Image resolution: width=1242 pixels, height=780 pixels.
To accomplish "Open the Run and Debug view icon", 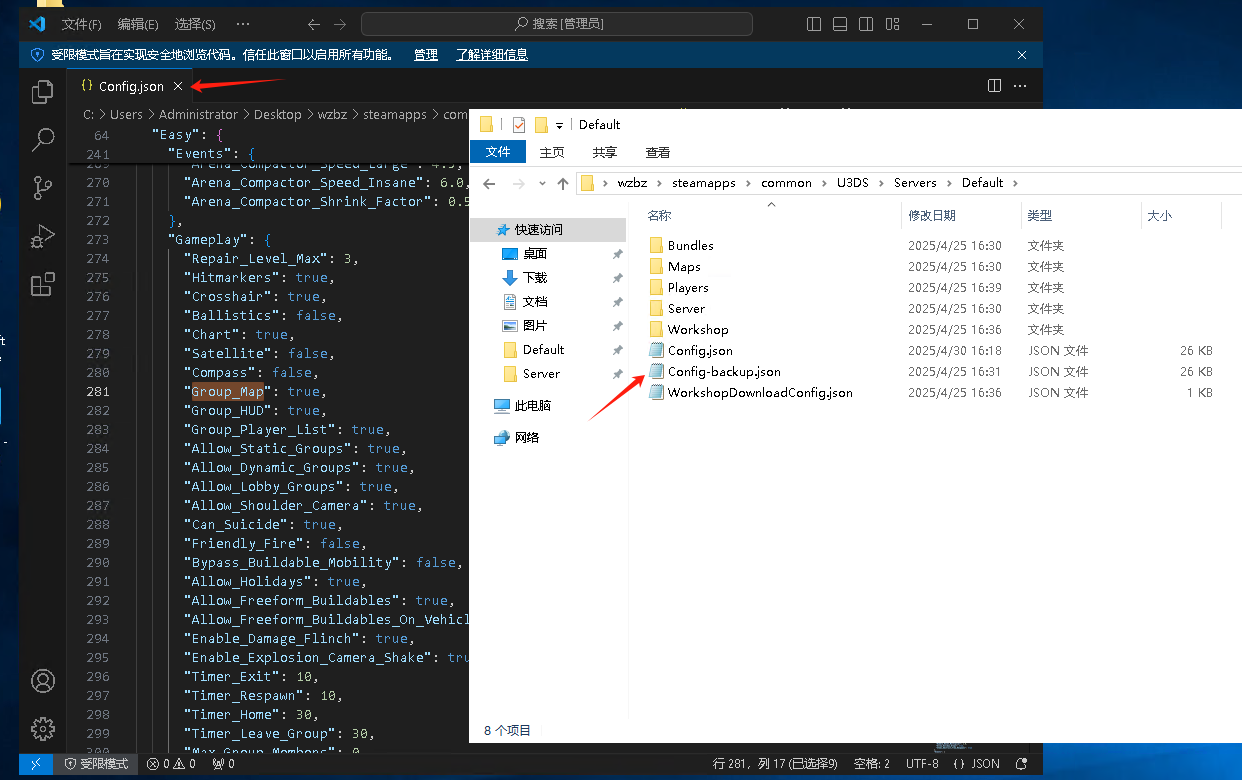I will 43,236.
